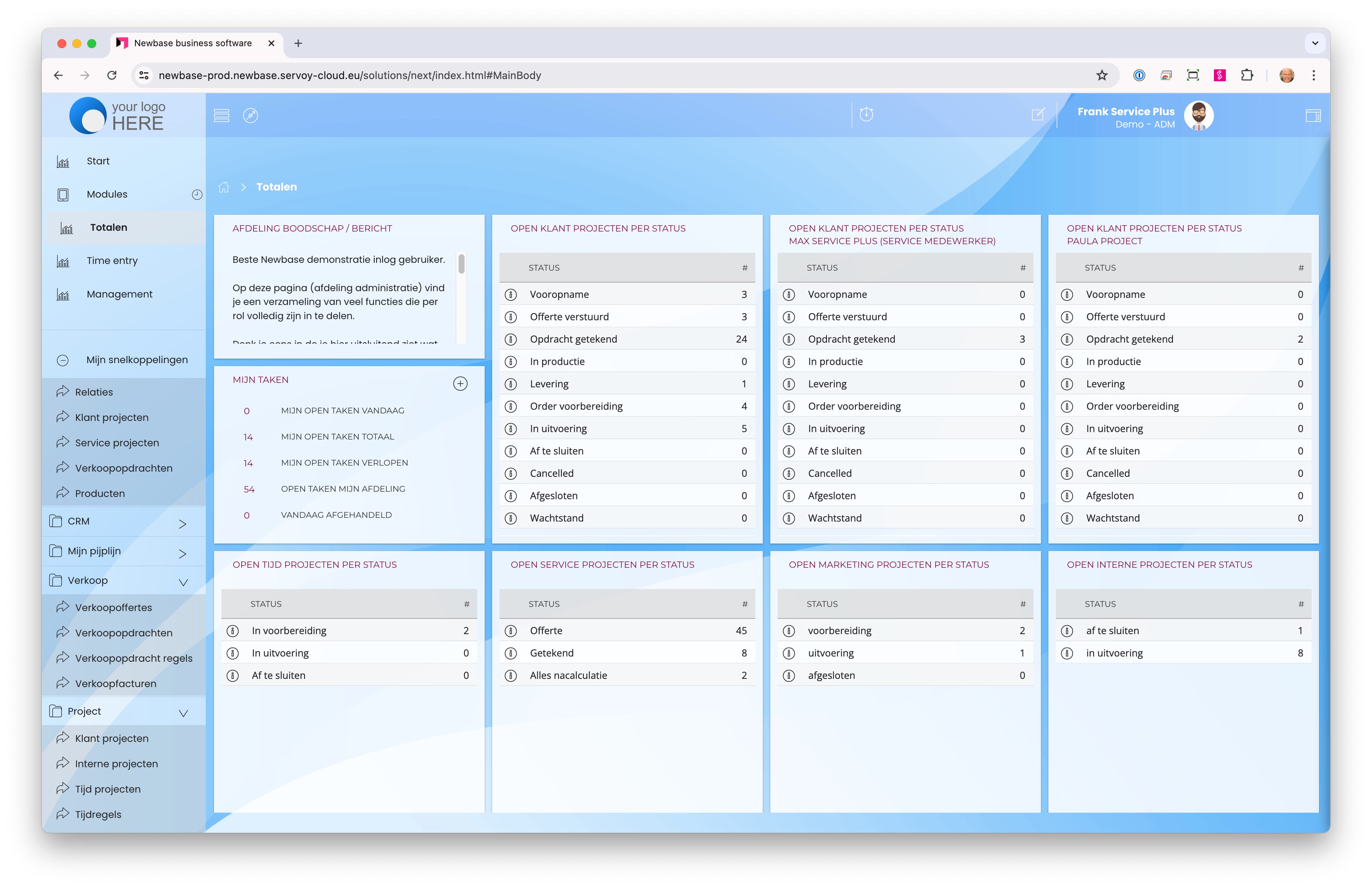
Task: Click info icon next to Offerte with 45
Action: [x=511, y=631]
